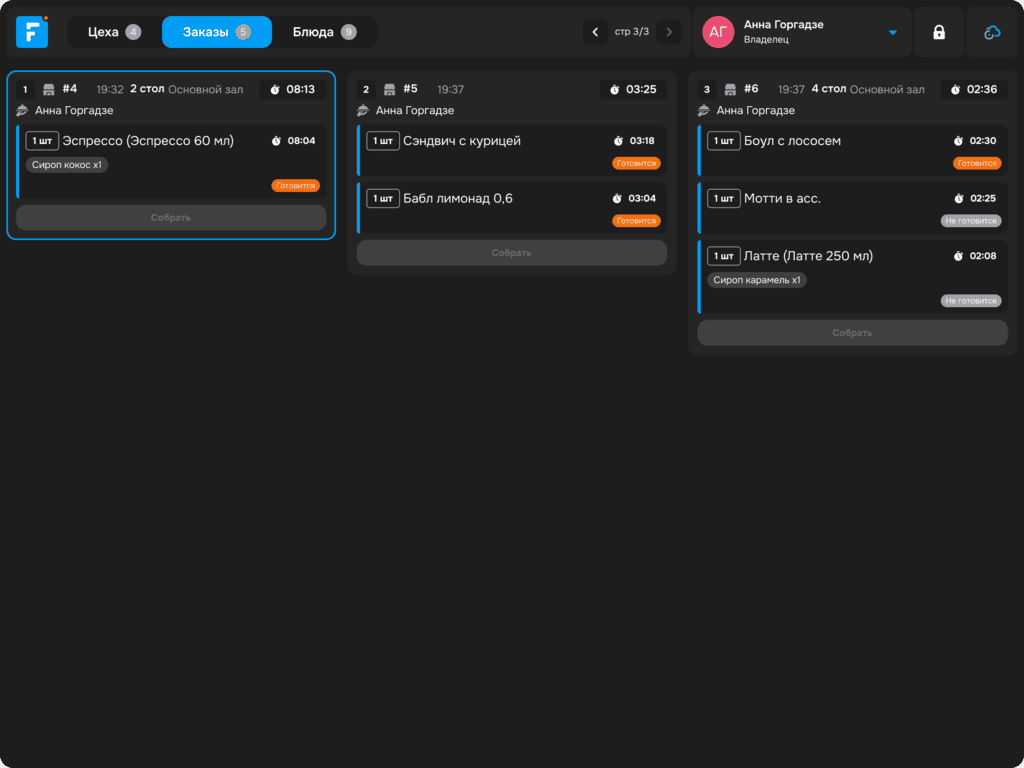This screenshot has width=1024, height=768.
Task: Click Готовится status on Боул с лососем
Action: point(977,163)
